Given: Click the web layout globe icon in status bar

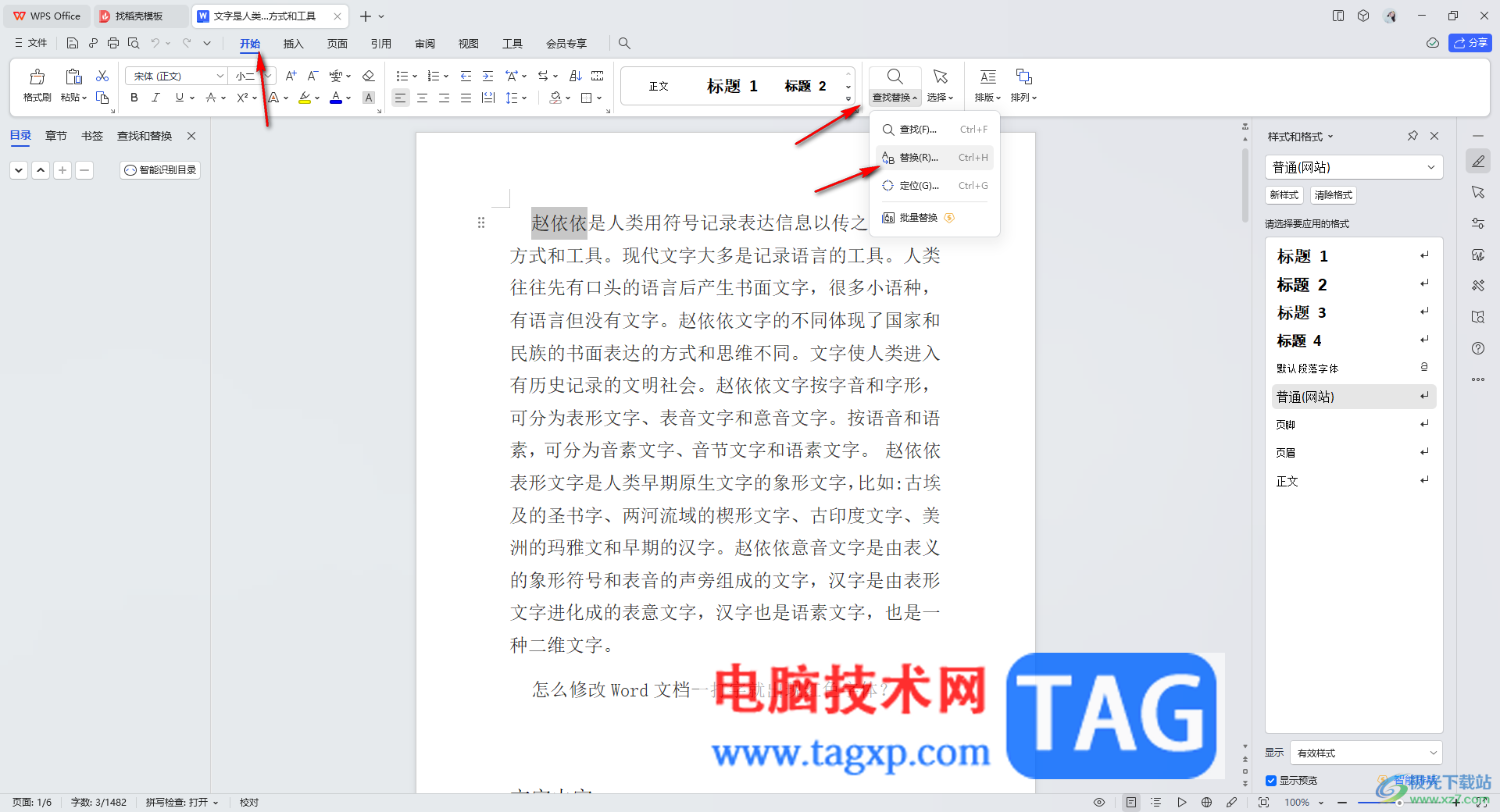Looking at the screenshot, I should pos(1207,802).
